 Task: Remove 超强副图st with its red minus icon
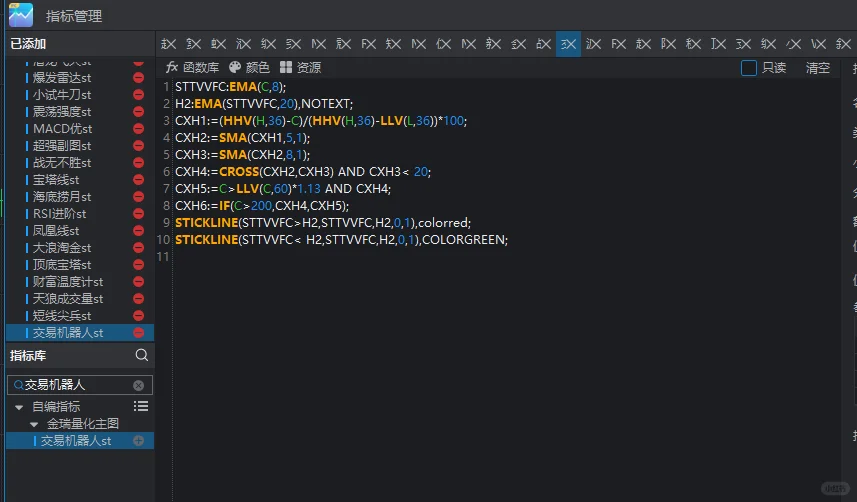coord(138,145)
